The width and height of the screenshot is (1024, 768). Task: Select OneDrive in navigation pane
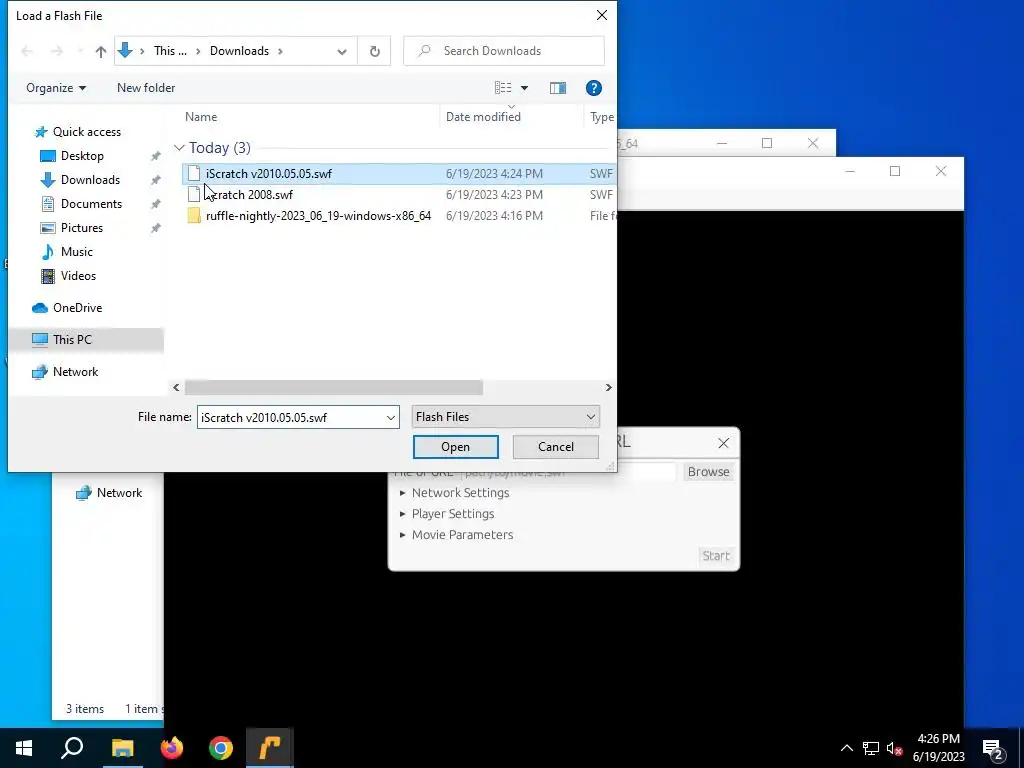[x=77, y=308]
